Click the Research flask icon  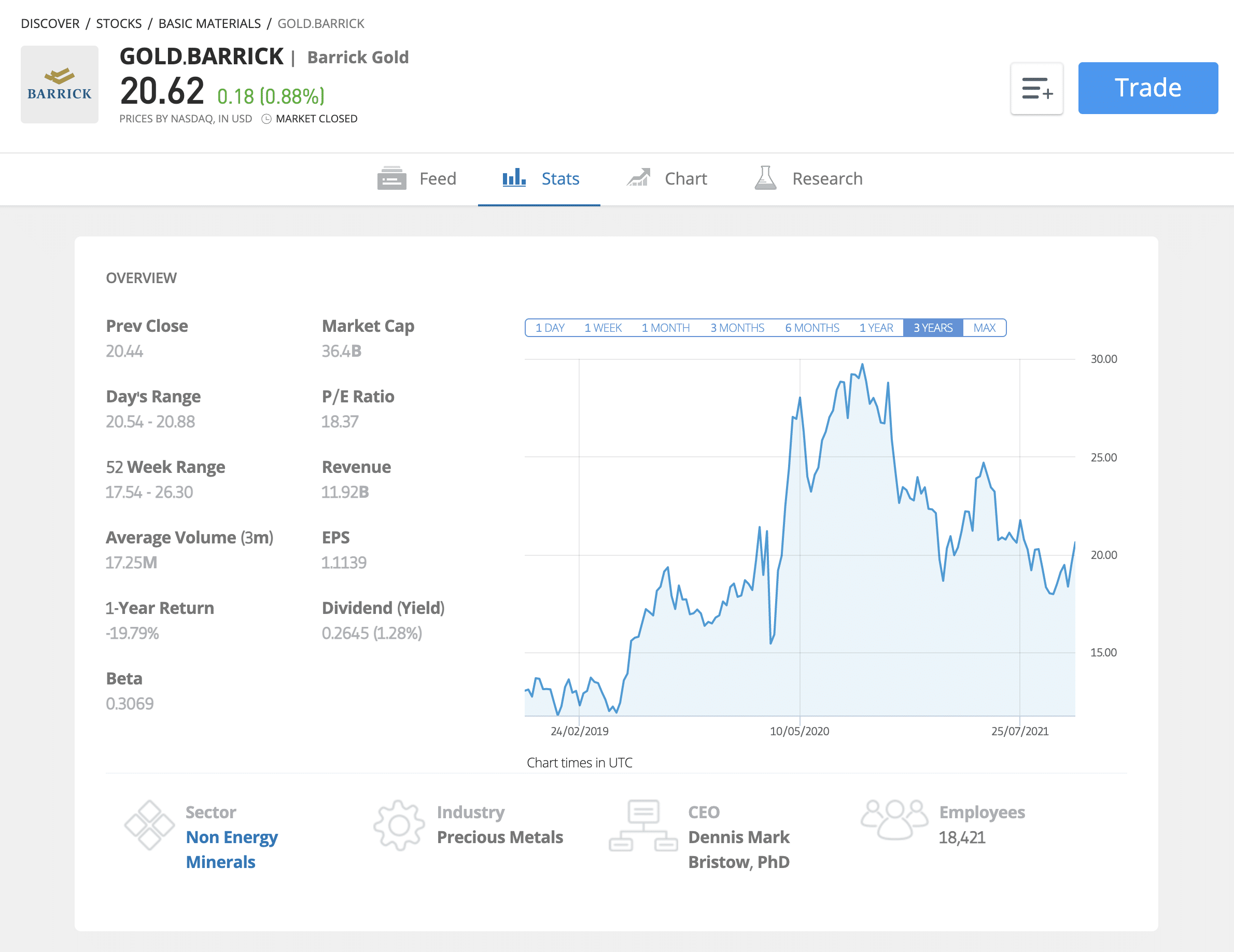click(x=766, y=177)
